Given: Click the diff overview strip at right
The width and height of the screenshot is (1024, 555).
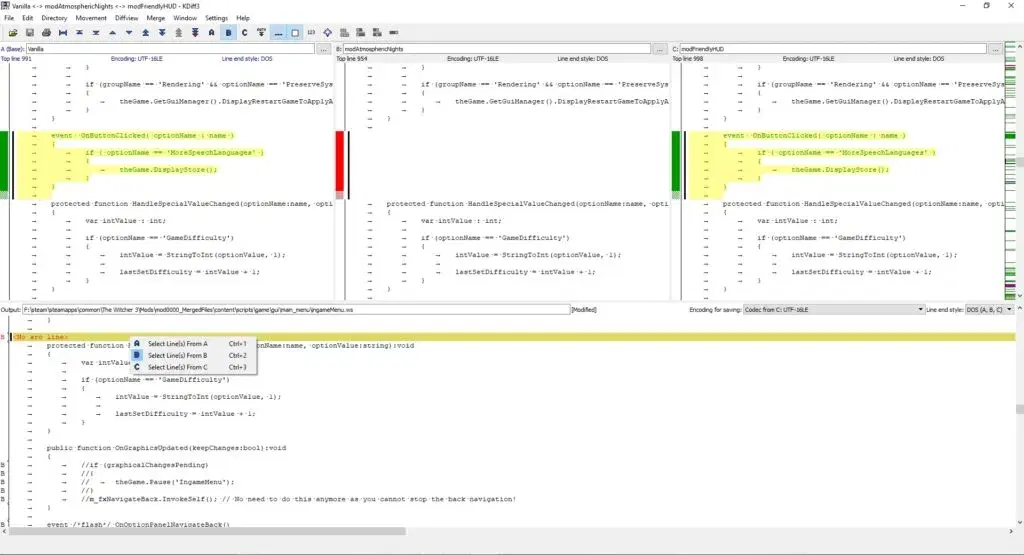Looking at the screenshot, I should click(x=1010, y=170).
